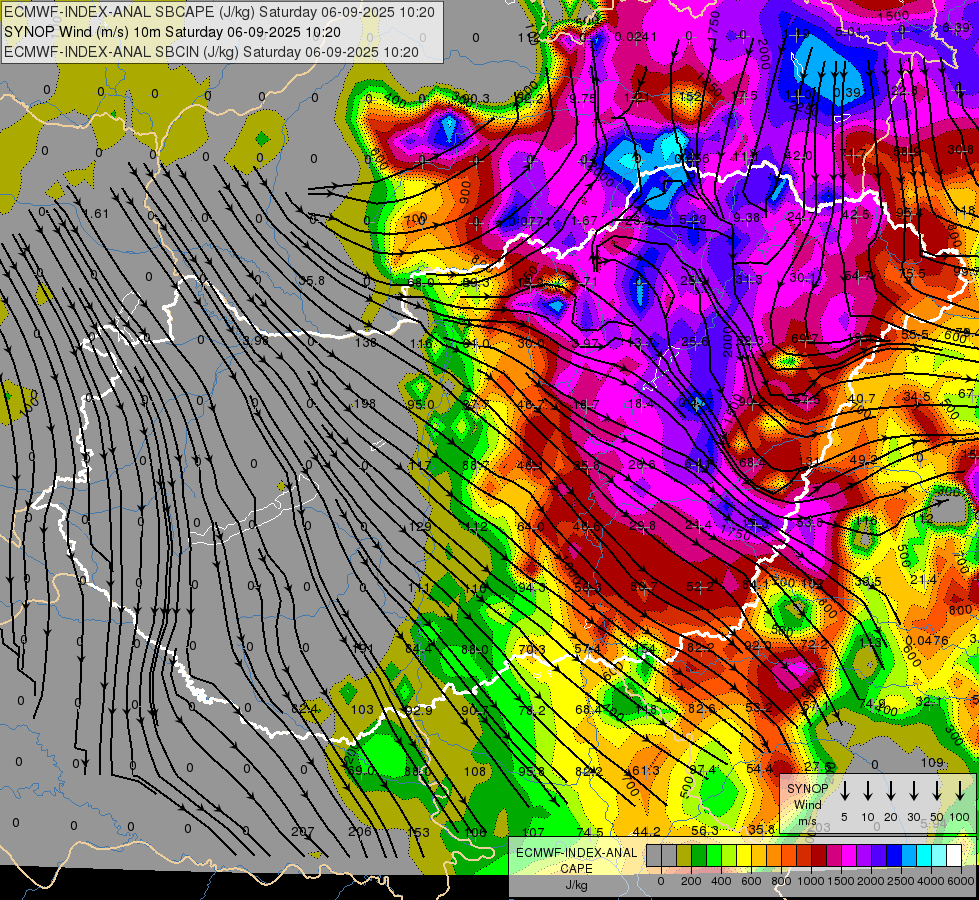Click the 198 value on the map

(365, 403)
